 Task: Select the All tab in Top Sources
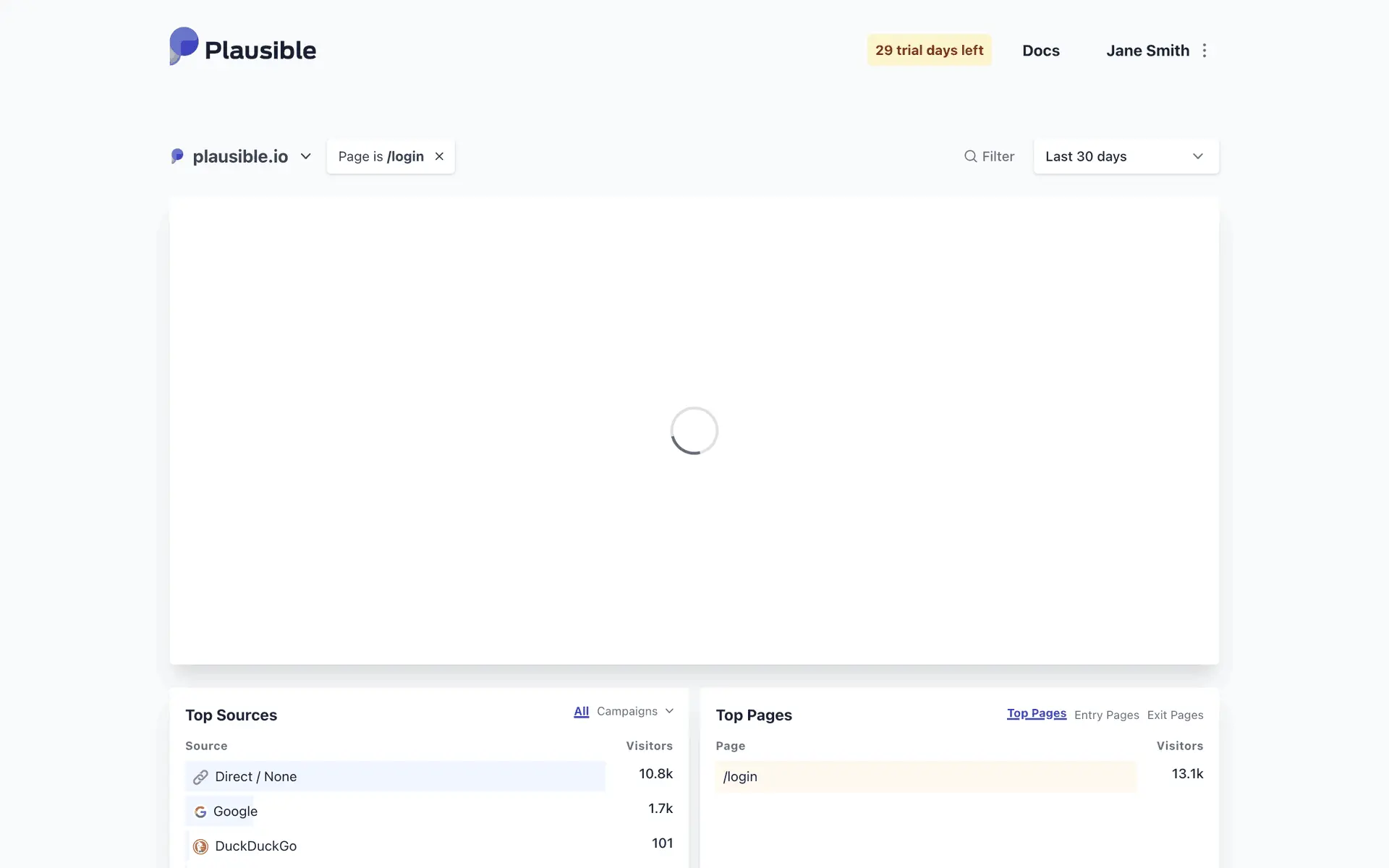coord(581,711)
